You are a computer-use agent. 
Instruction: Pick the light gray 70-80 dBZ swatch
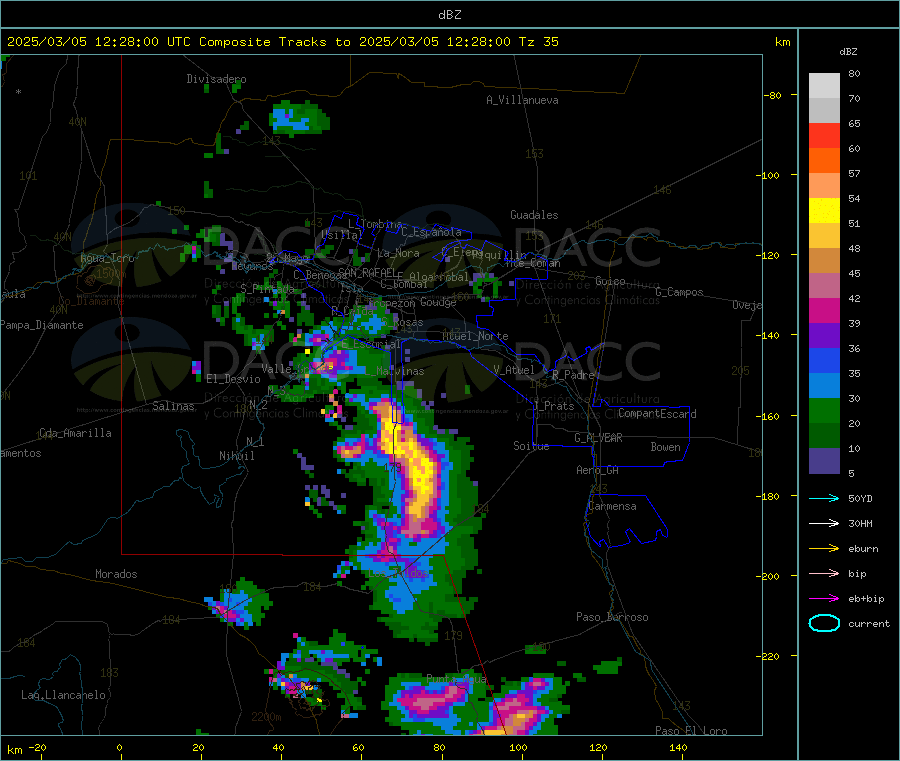click(x=824, y=86)
